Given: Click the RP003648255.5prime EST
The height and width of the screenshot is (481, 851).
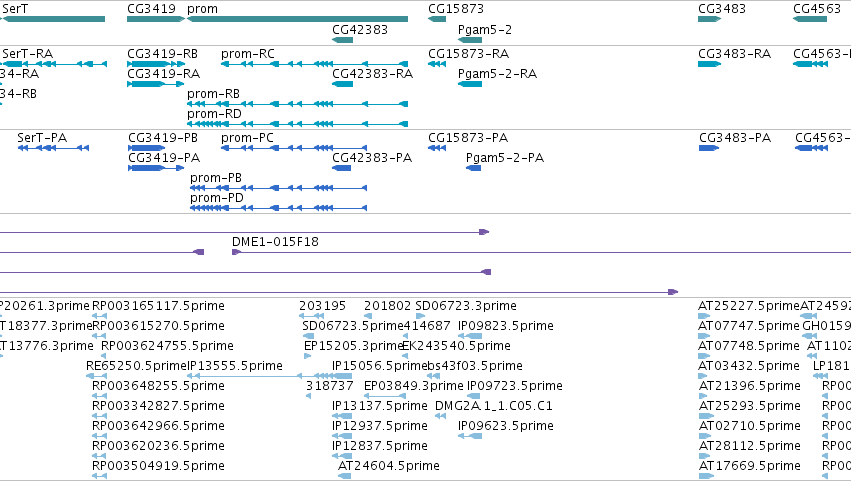Looking at the screenshot, I should click(x=99, y=396).
